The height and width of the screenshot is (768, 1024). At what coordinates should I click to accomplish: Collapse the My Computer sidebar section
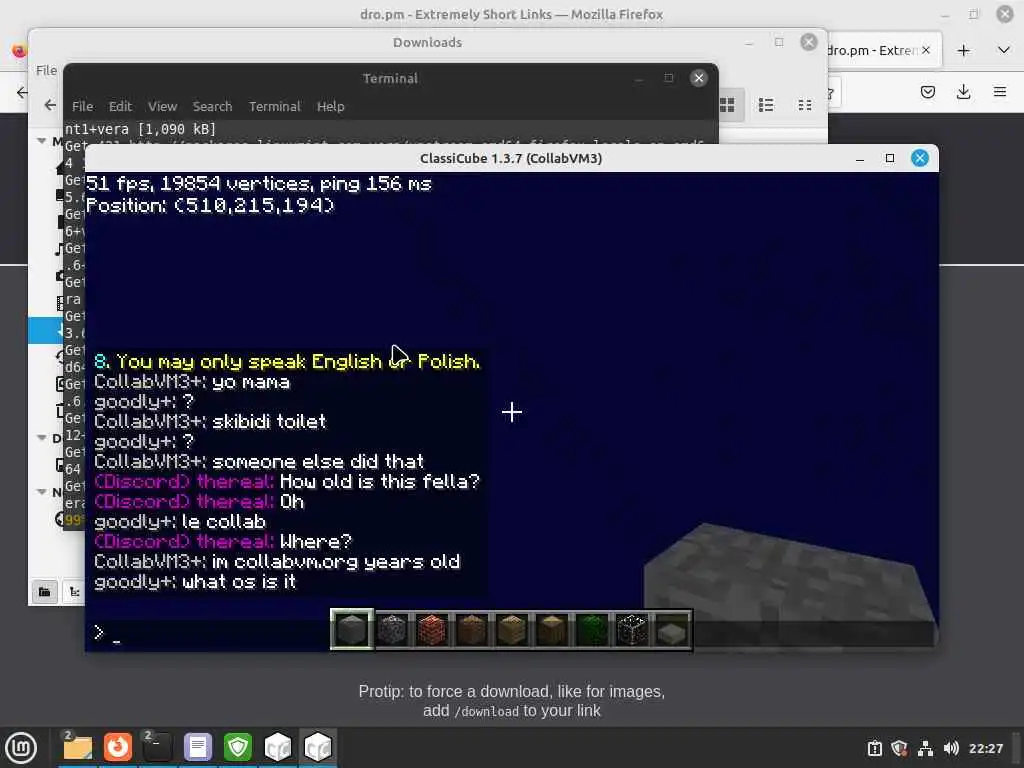click(x=42, y=140)
